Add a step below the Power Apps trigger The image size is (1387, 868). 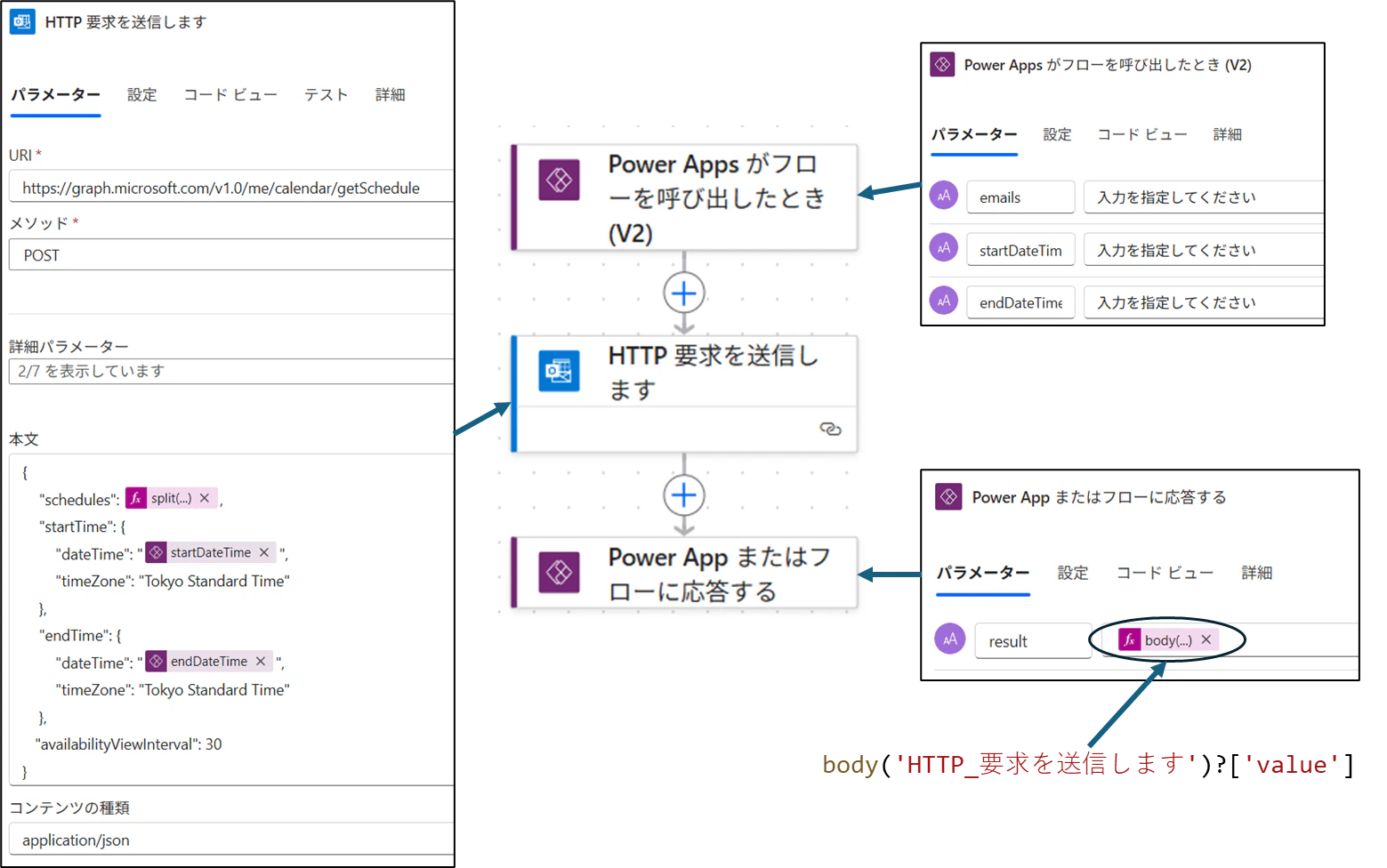(x=684, y=293)
